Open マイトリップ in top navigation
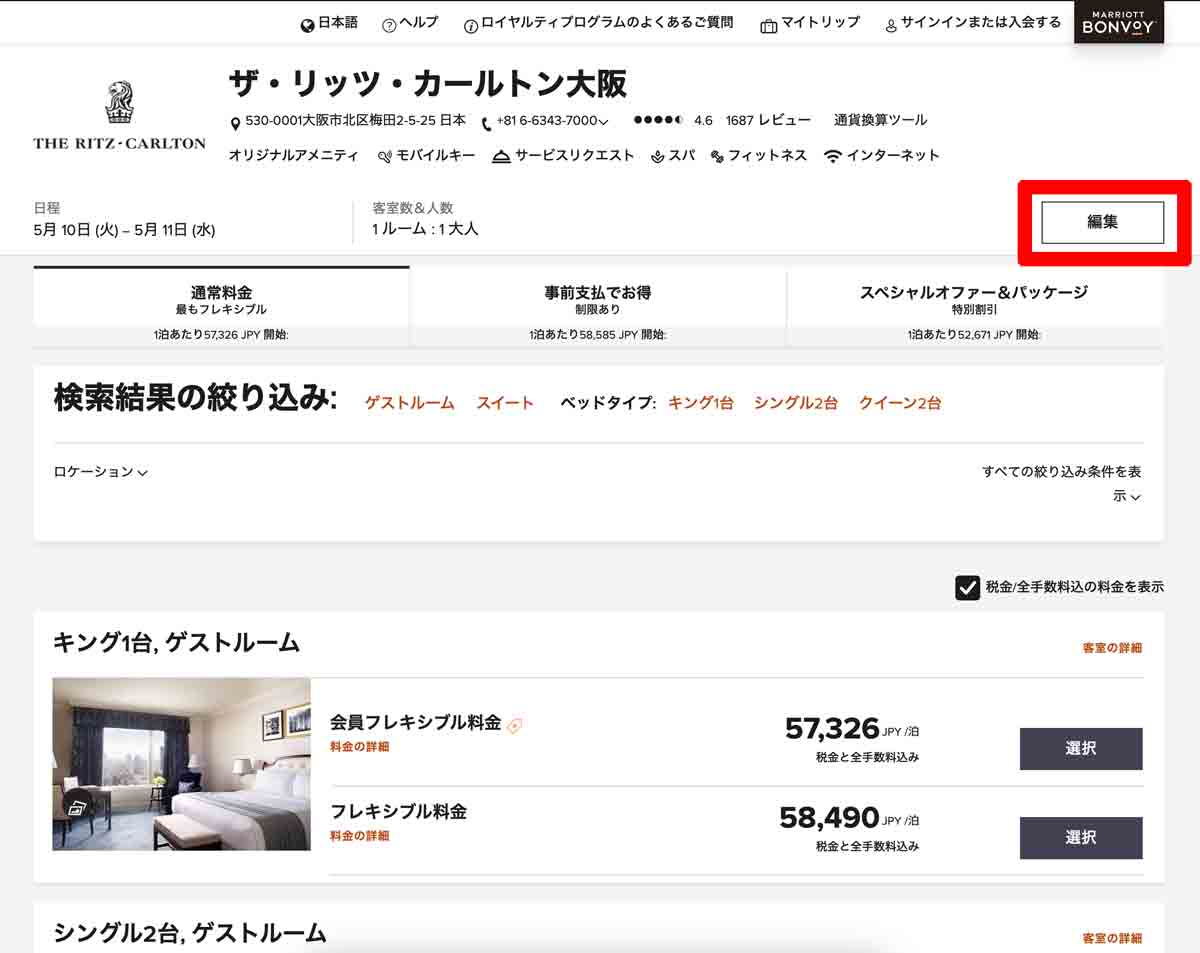1200x953 pixels. pos(820,22)
